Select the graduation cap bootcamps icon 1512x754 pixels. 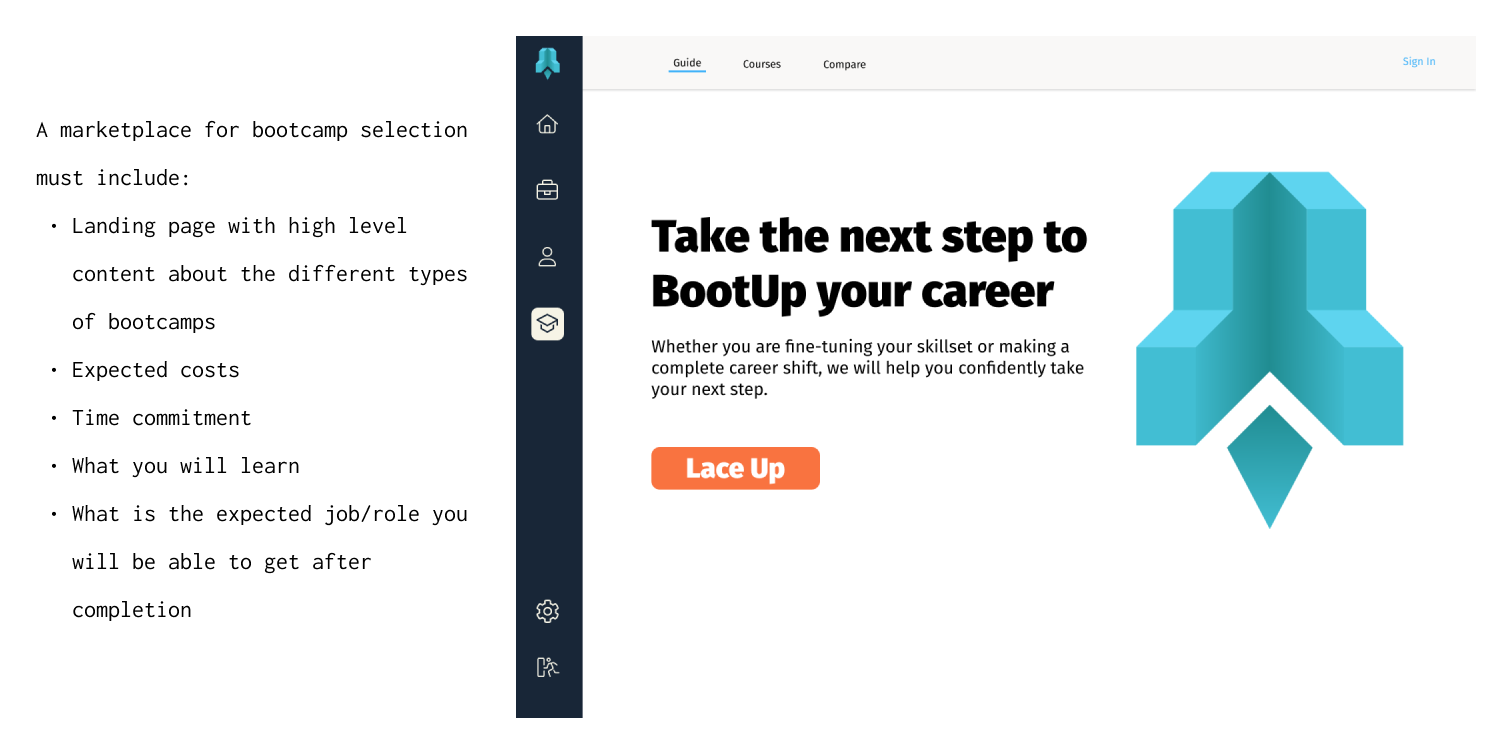[x=547, y=324]
